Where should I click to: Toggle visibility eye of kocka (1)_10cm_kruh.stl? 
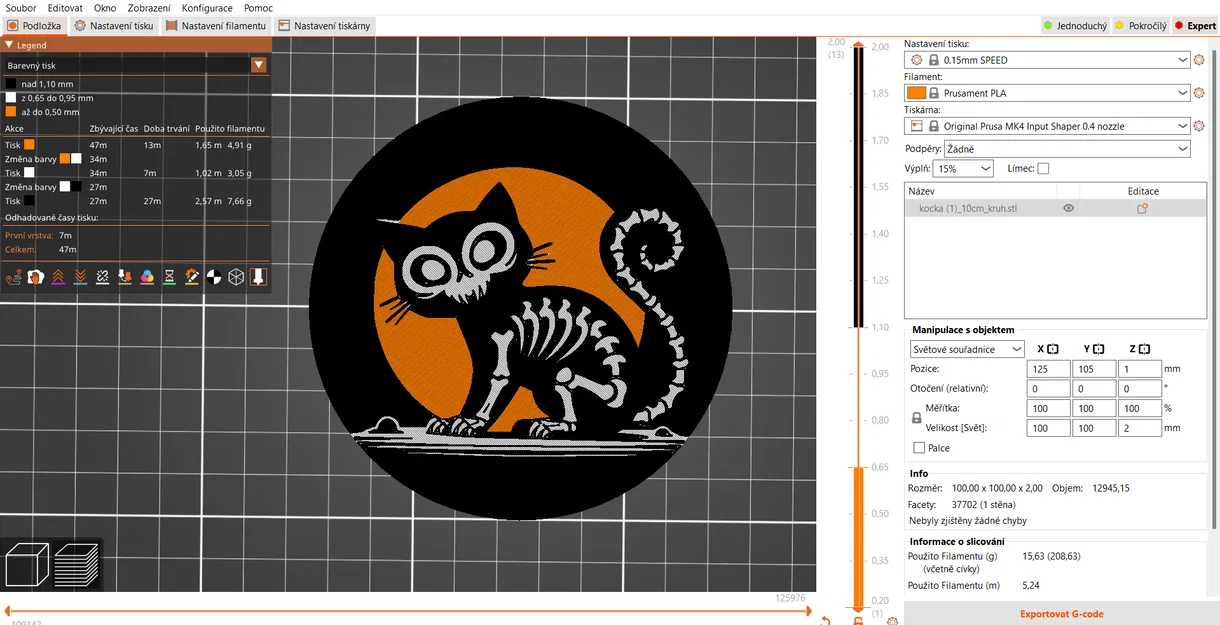pos(1068,208)
